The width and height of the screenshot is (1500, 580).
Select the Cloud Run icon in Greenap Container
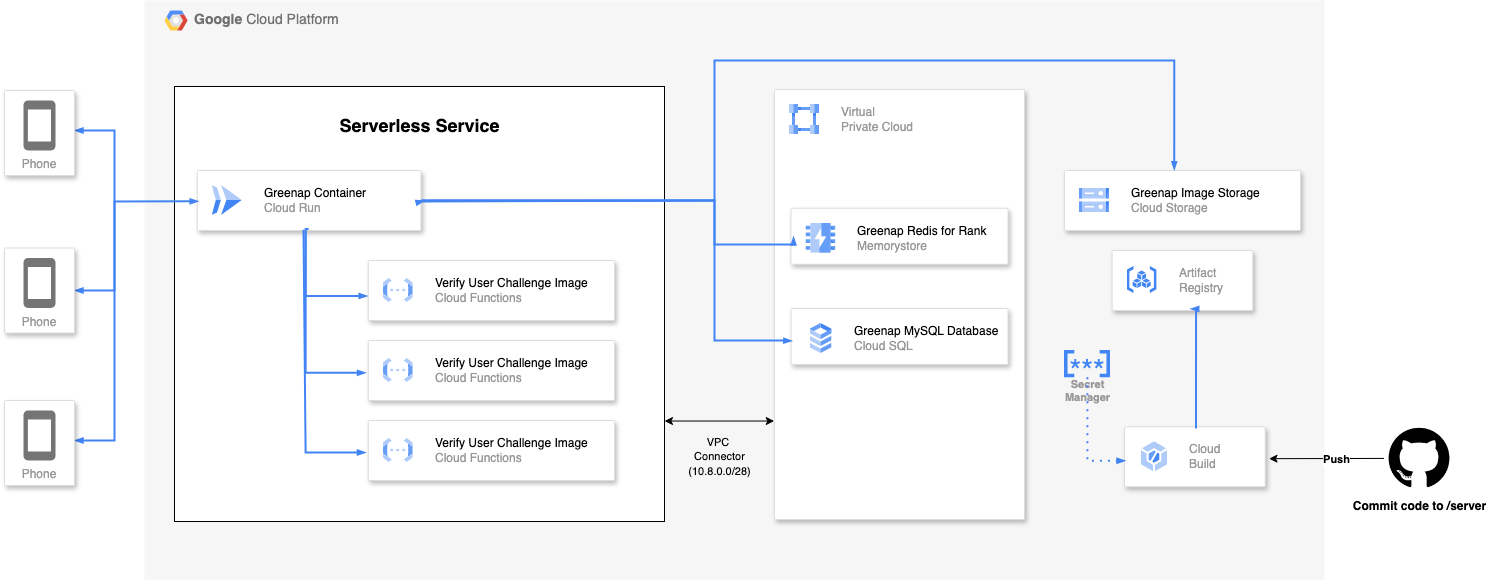click(227, 201)
